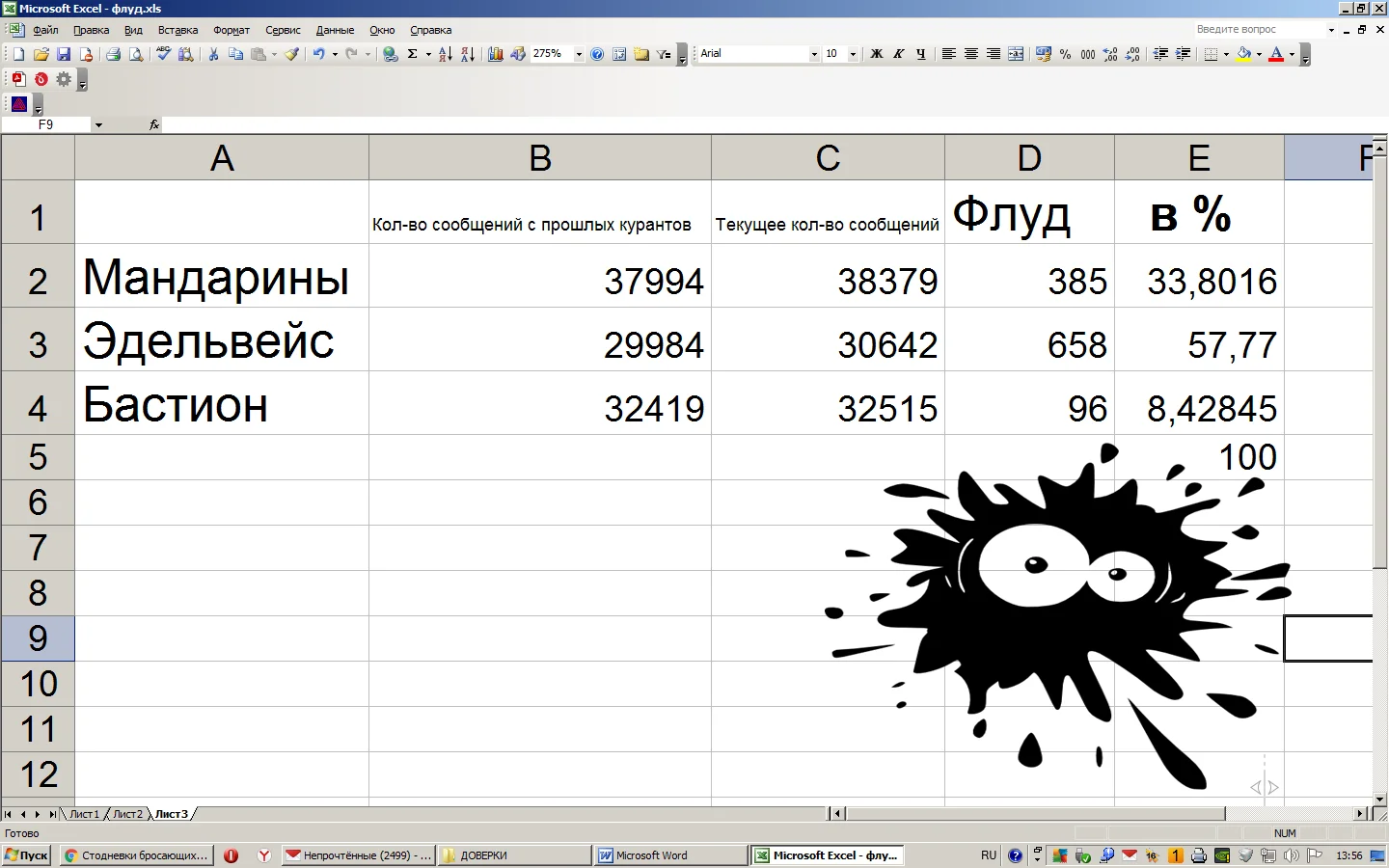This screenshot has height=868, width=1389.
Task: Open the Формат menu
Action: click(x=231, y=30)
